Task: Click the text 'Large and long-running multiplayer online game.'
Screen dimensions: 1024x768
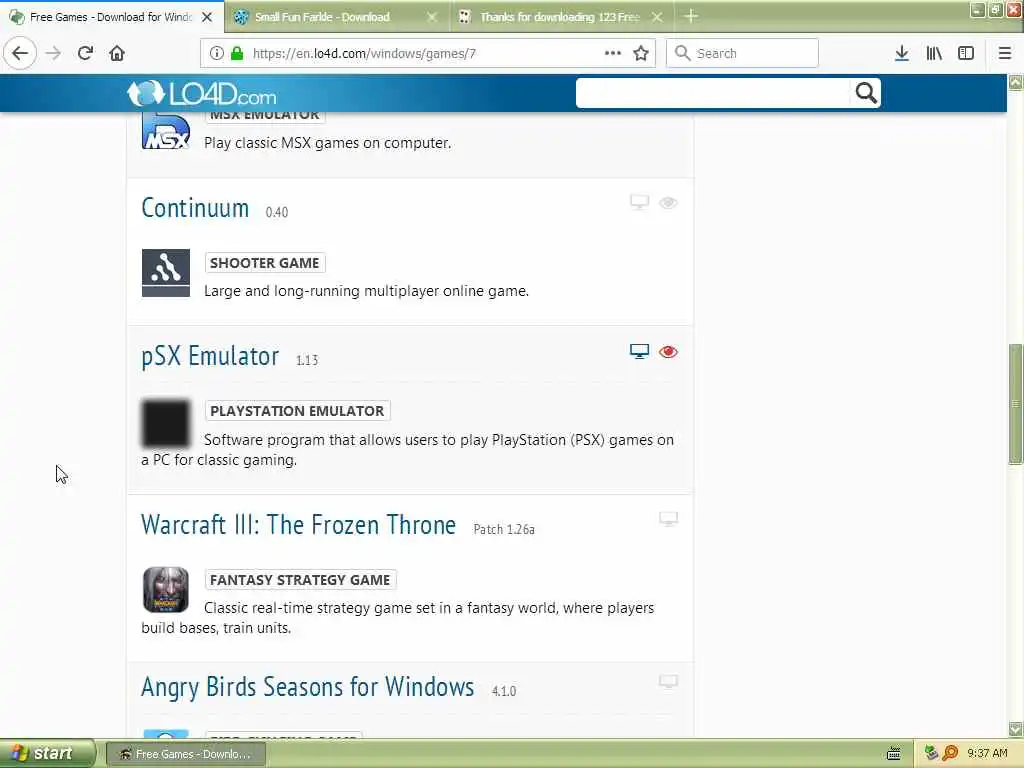Action: 366,291
